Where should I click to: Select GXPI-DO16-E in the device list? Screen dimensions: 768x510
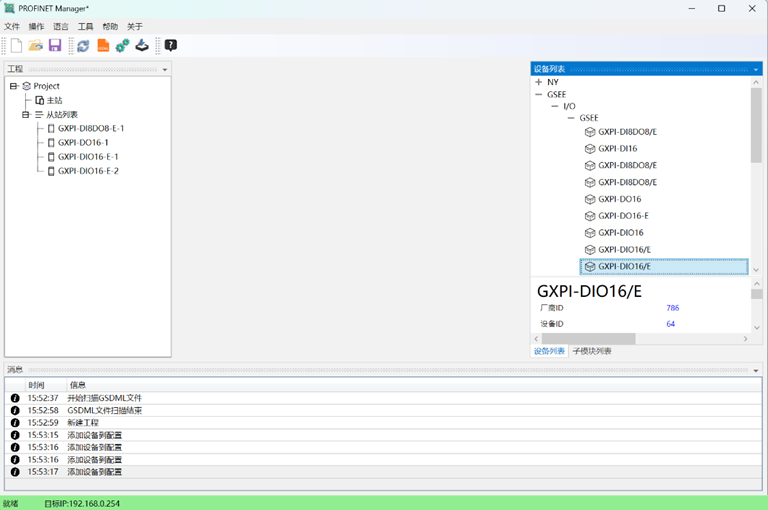623,216
